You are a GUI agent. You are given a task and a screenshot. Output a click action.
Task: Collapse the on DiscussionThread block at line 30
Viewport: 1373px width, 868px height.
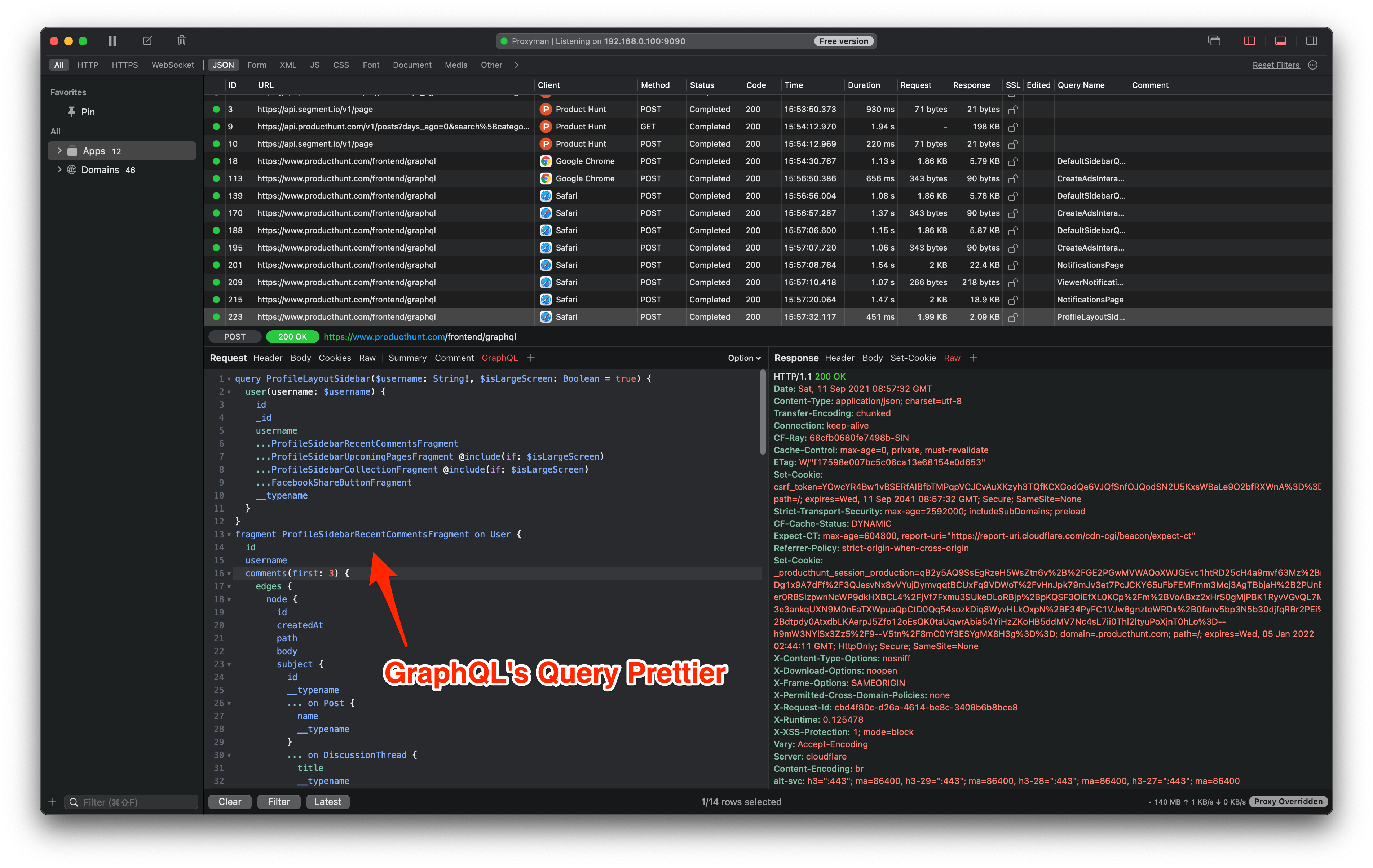pyautogui.click(x=229, y=755)
